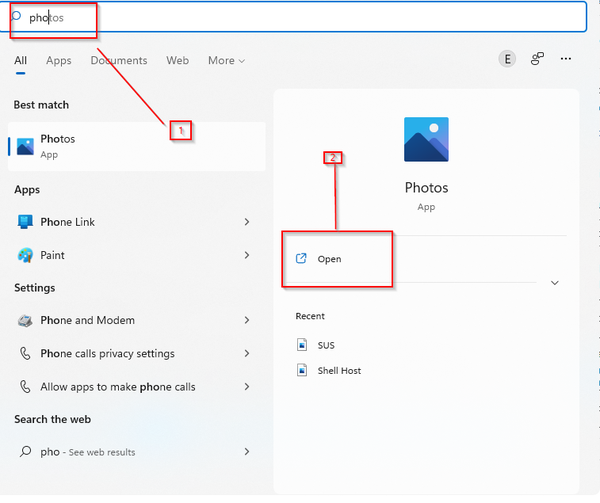This screenshot has height=503, width=600.
Task: Click the Paint app icon
Action: tap(26, 255)
